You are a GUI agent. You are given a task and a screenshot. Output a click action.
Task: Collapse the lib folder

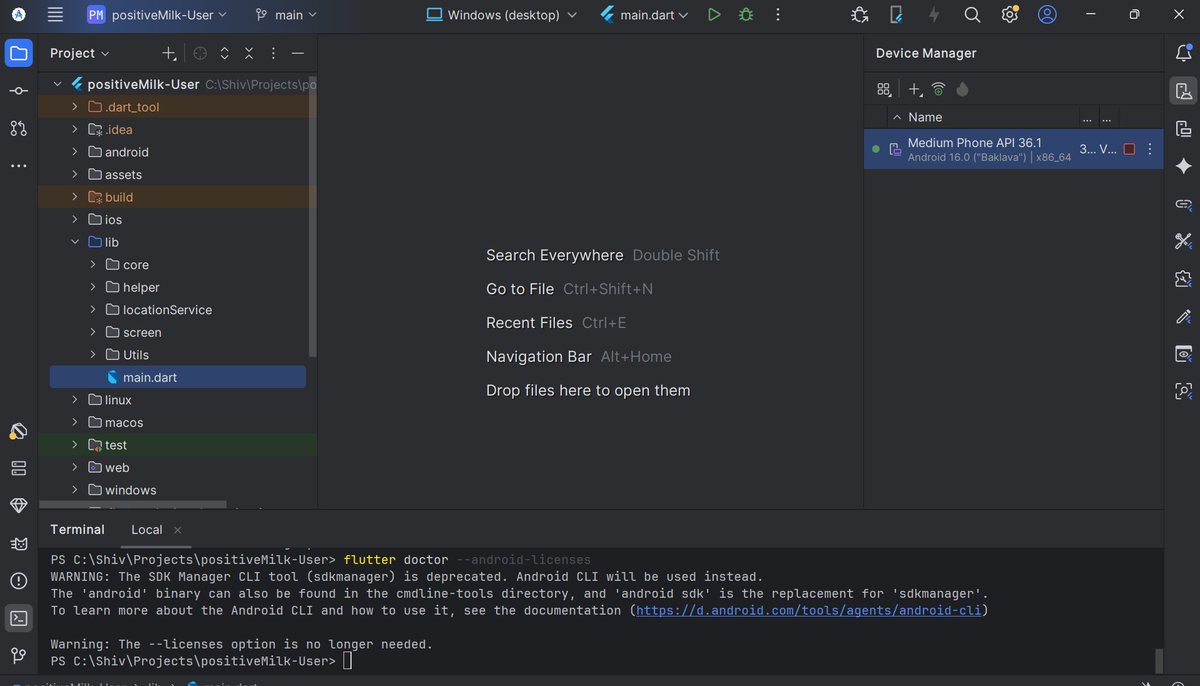coord(75,242)
